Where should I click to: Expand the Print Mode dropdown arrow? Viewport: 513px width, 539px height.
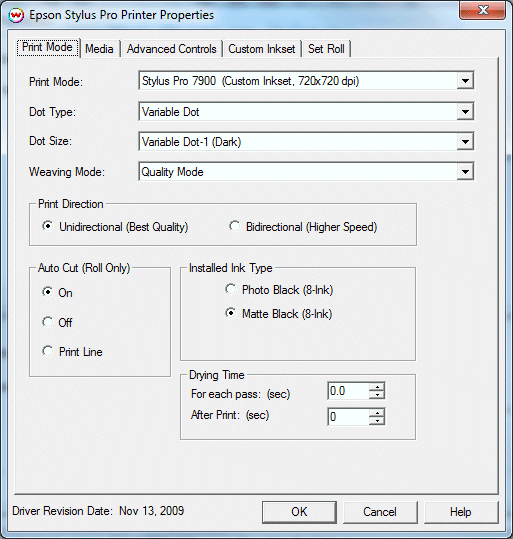(465, 81)
